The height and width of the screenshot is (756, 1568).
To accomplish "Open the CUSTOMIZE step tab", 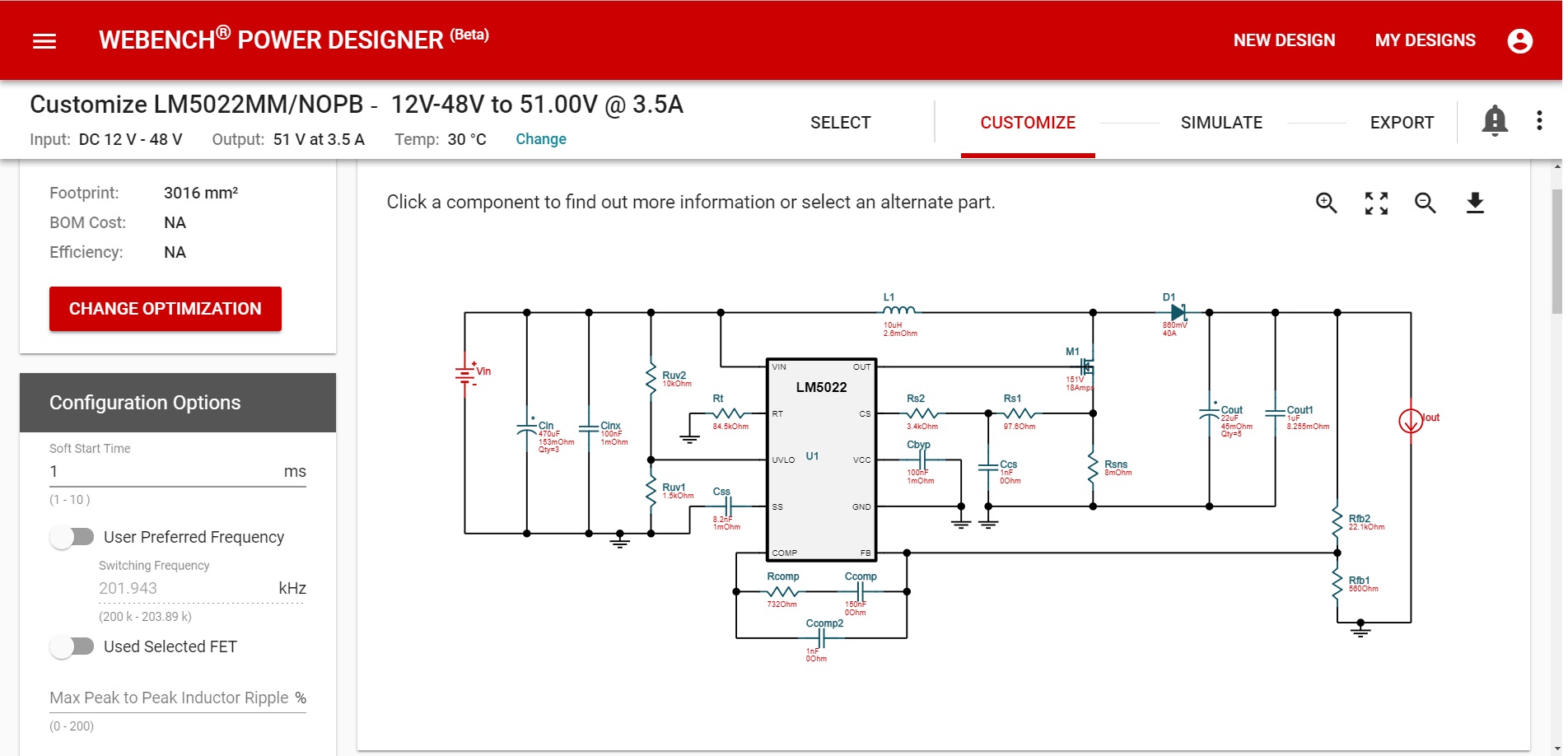I will [1028, 123].
